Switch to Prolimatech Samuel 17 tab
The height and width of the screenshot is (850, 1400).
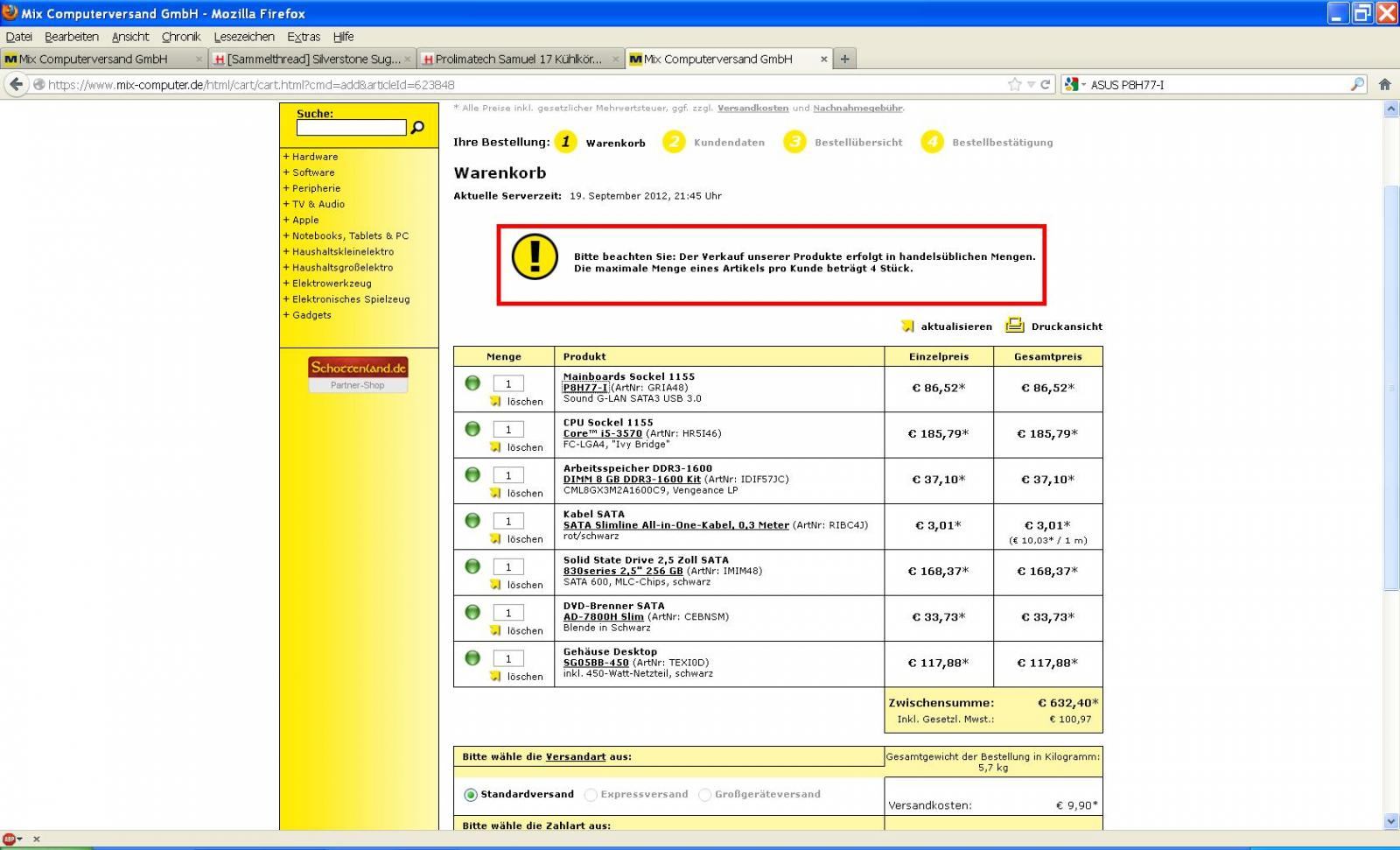point(520,59)
